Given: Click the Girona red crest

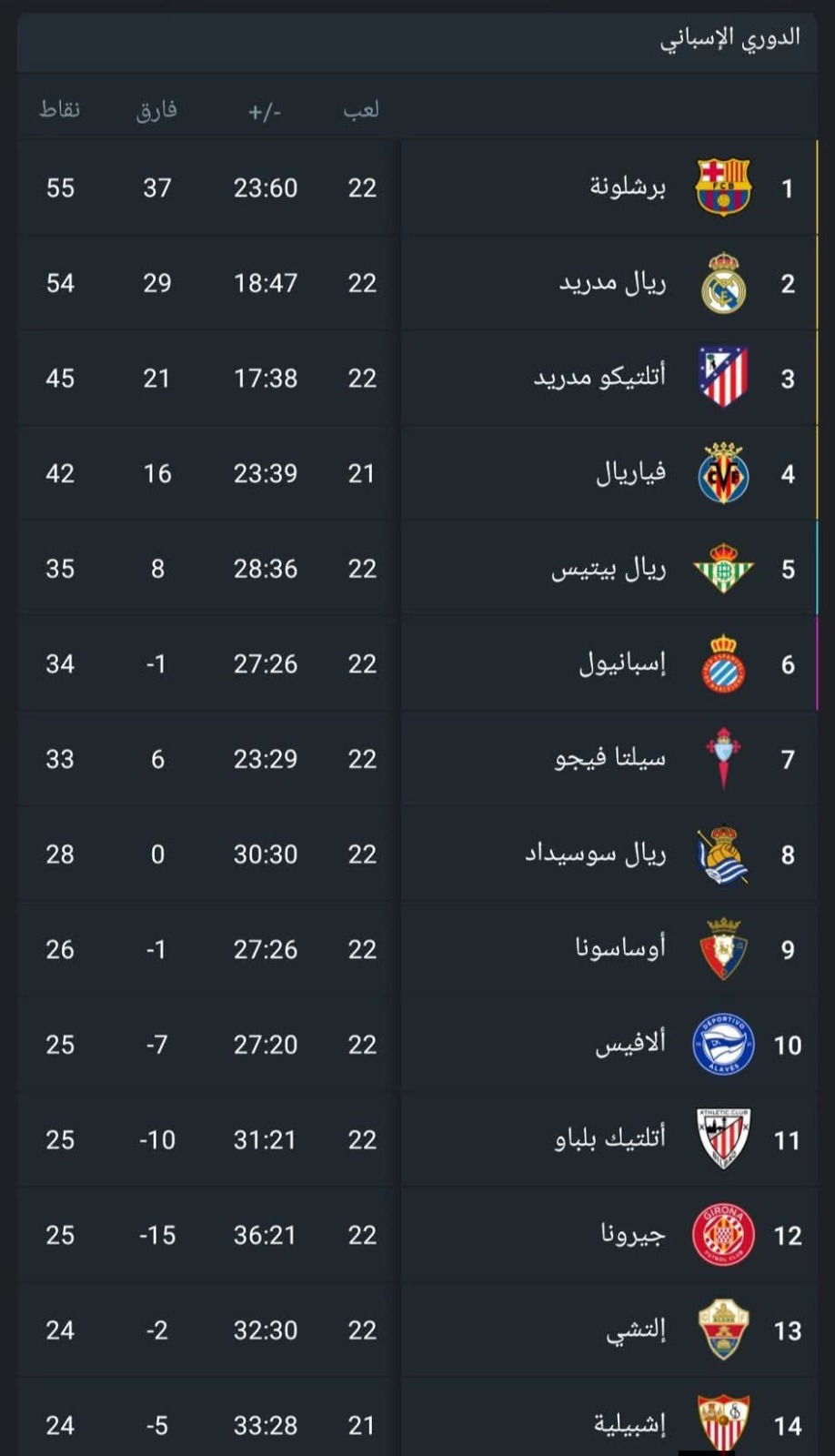Looking at the screenshot, I should (x=723, y=1235).
